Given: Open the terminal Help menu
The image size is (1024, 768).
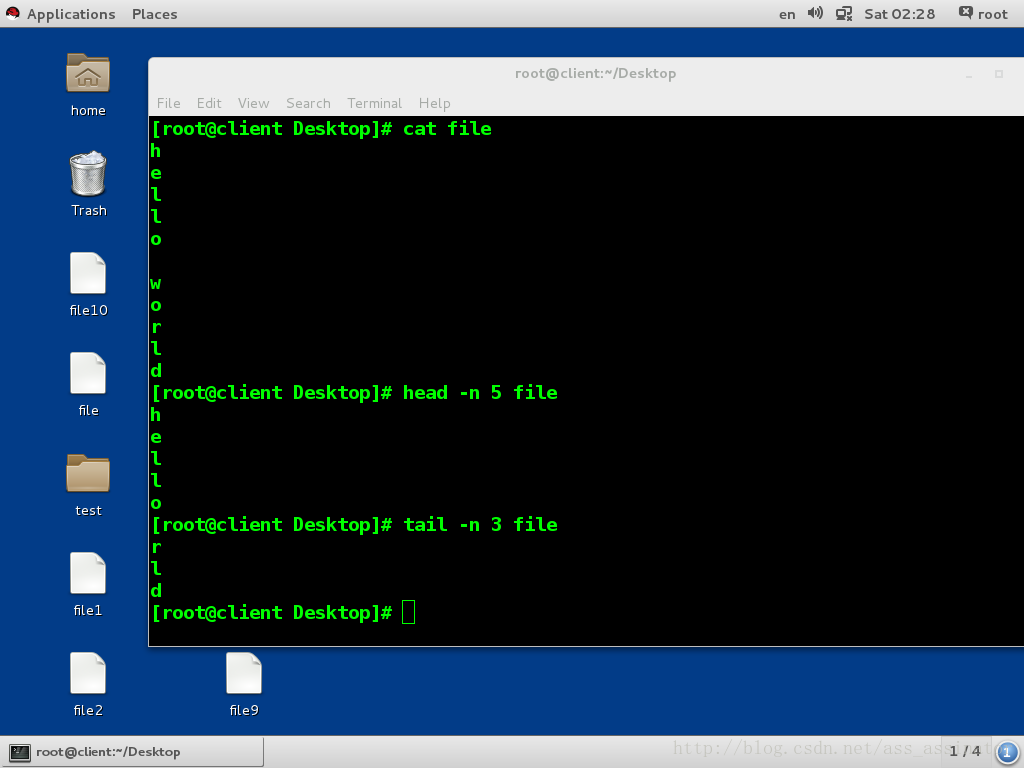Looking at the screenshot, I should (434, 103).
